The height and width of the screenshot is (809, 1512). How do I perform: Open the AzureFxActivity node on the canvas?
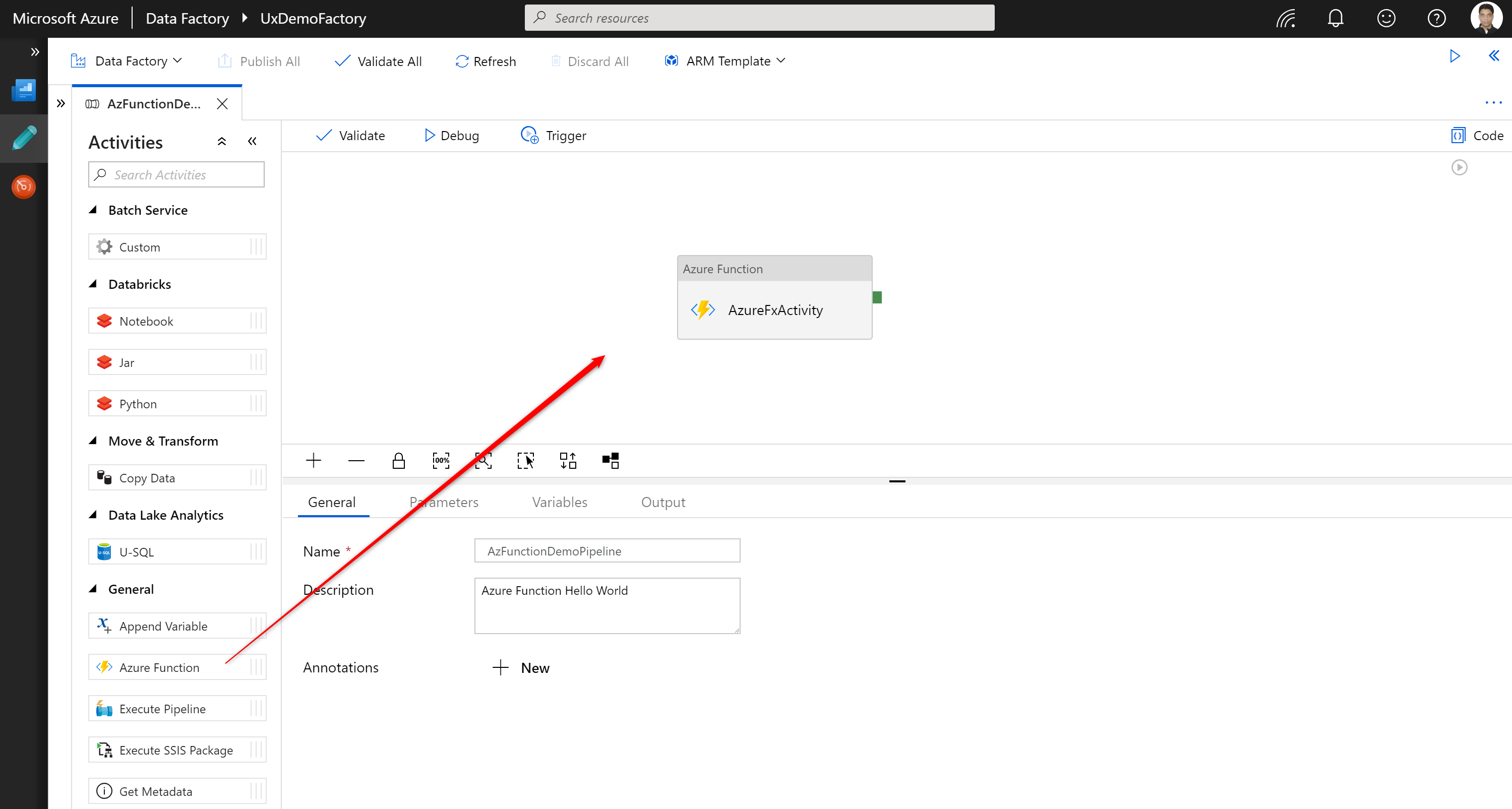[775, 310]
